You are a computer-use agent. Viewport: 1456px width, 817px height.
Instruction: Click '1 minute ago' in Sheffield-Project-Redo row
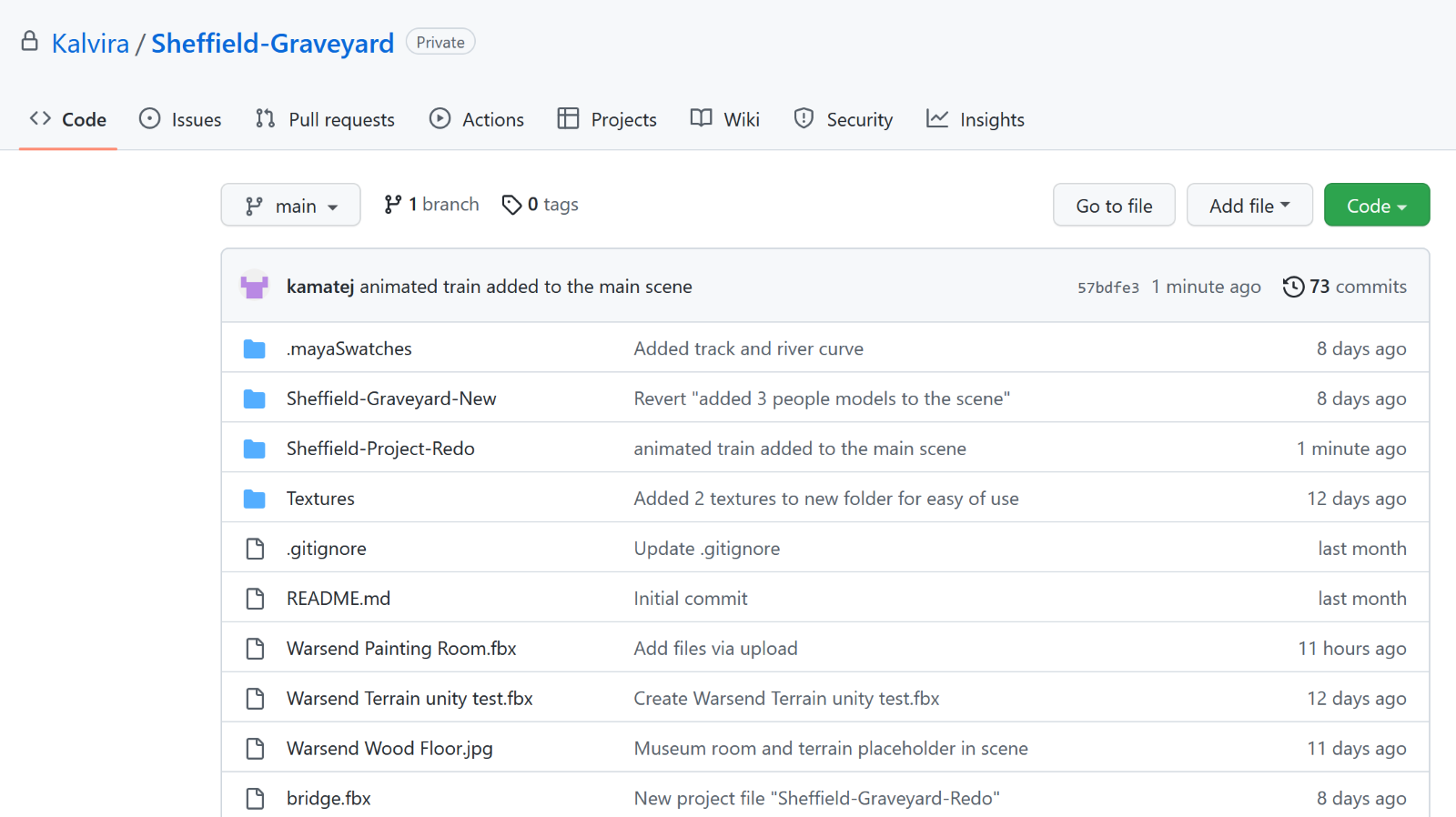point(1351,449)
